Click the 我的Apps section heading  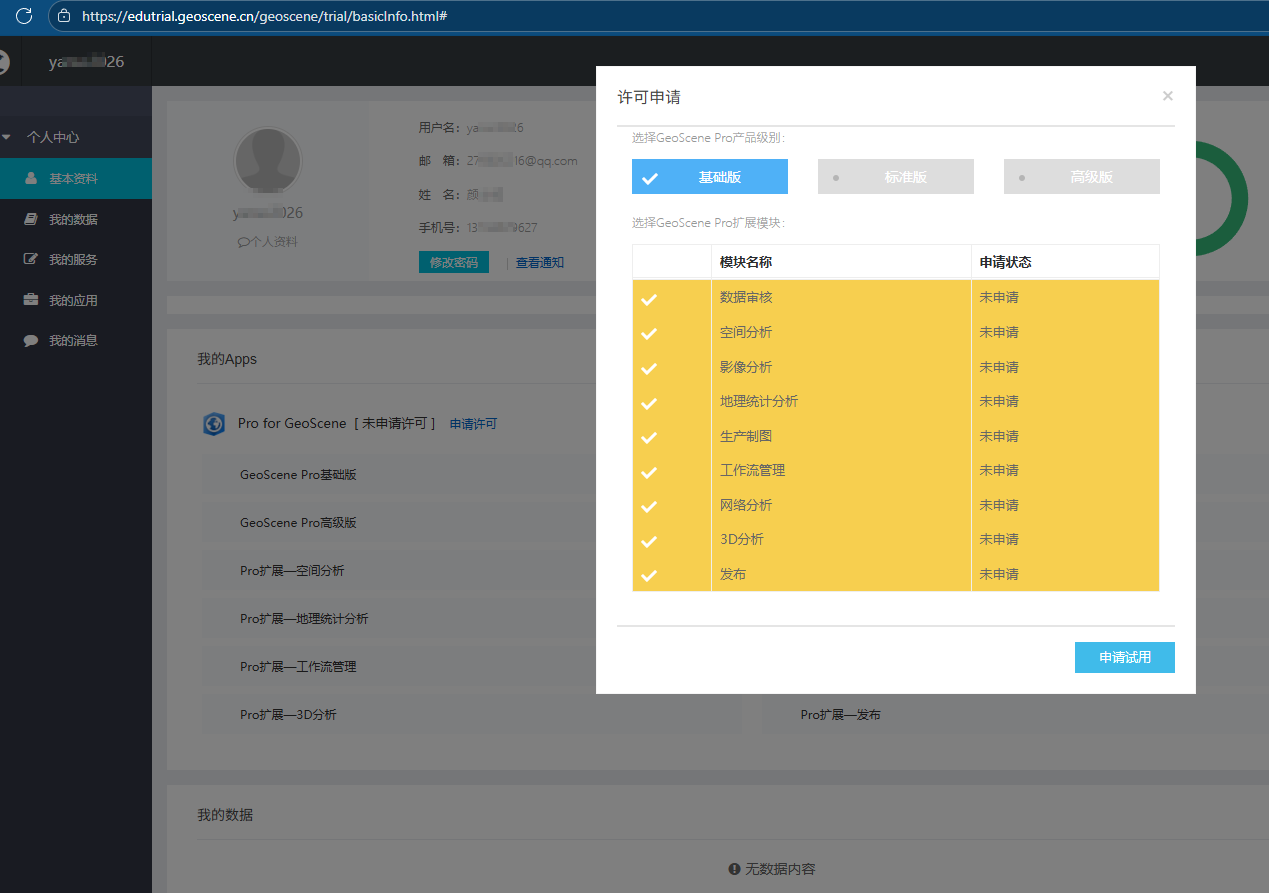227,359
